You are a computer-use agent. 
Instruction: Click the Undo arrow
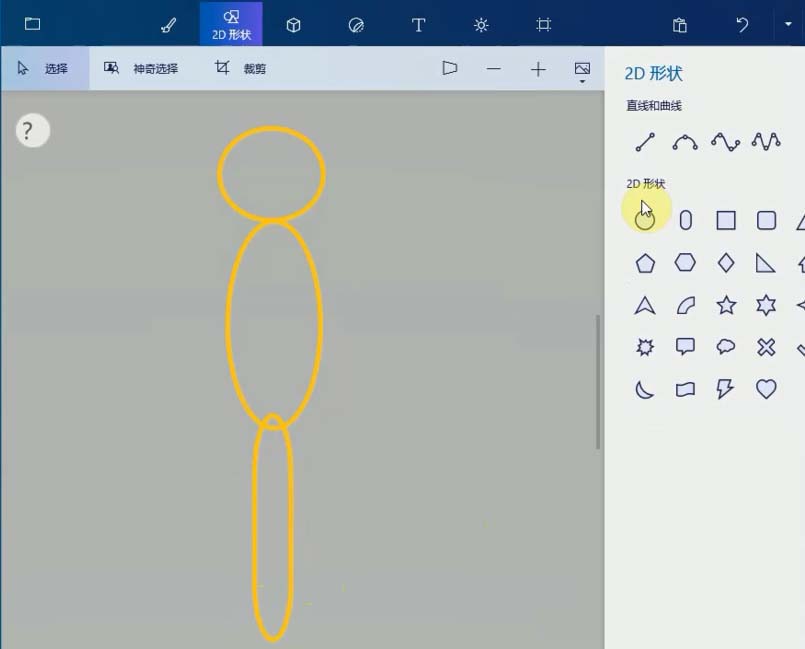point(742,25)
